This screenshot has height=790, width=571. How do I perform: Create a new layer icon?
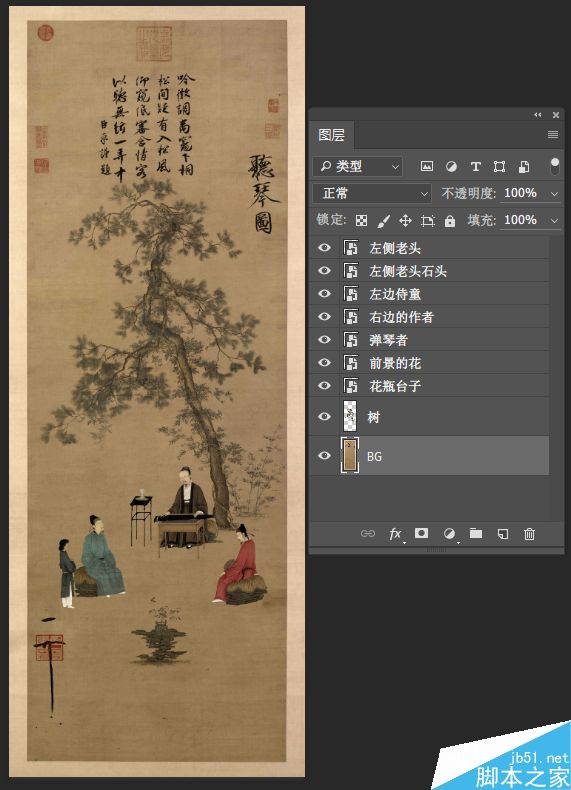tap(502, 534)
